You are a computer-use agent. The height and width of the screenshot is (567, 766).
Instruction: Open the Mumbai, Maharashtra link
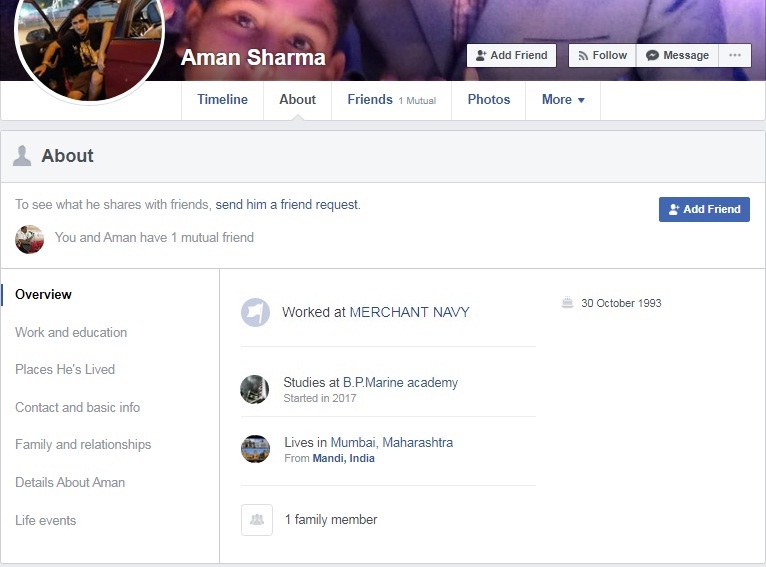[392, 442]
